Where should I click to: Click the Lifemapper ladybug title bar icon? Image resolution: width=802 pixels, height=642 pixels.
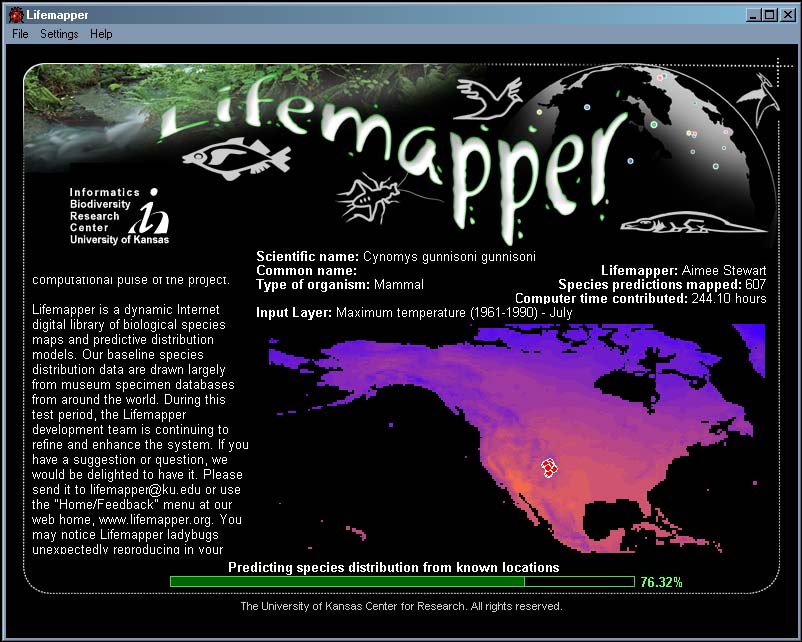tap(16, 15)
